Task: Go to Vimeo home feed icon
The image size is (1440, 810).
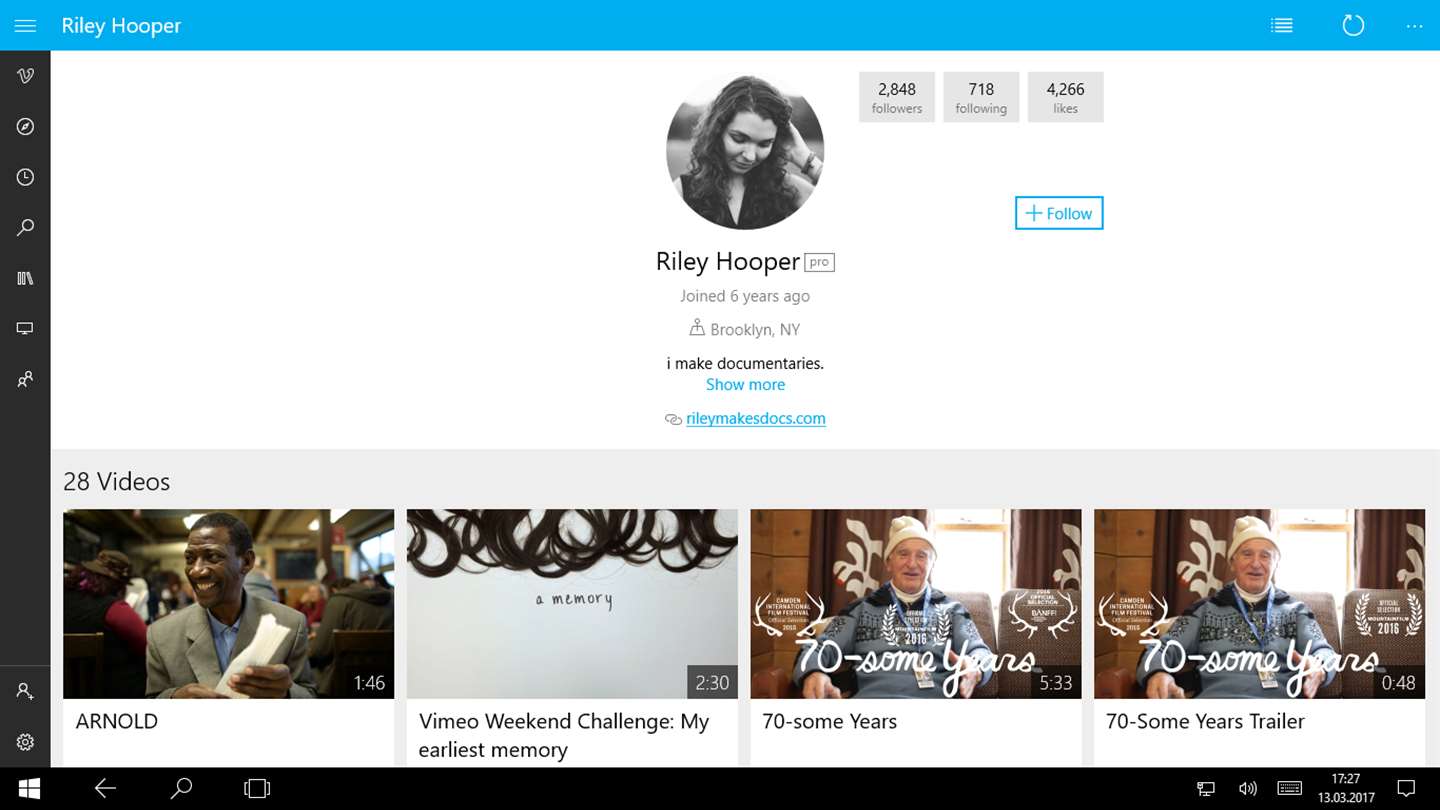Action: point(25,76)
